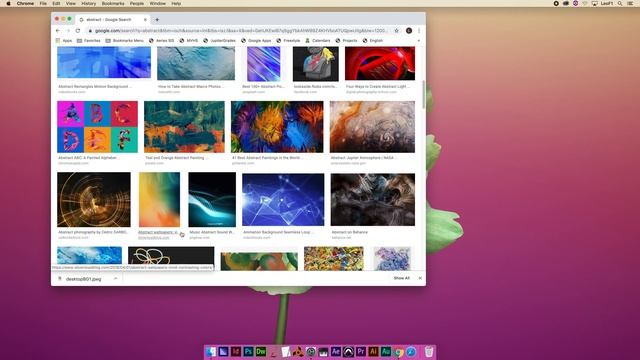This screenshot has height=360, width=640.
Task: Open the Calendars bookmark
Action: pos(318,41)
